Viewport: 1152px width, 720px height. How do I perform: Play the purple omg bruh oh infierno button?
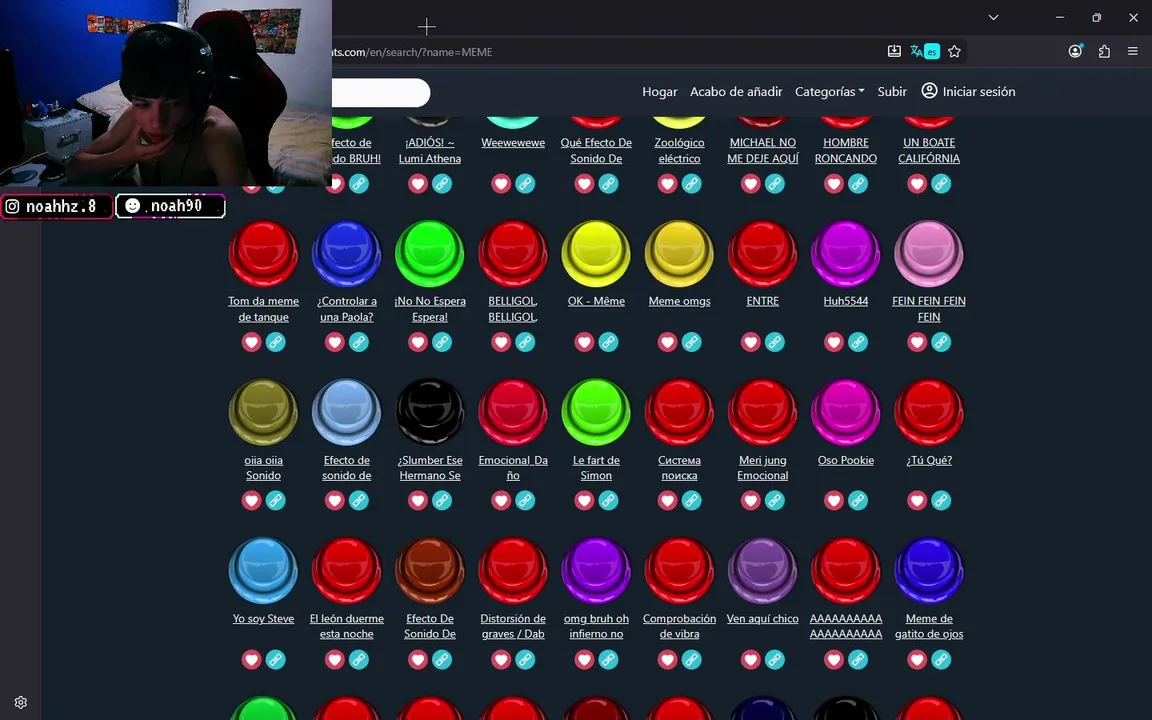point(596,571)
